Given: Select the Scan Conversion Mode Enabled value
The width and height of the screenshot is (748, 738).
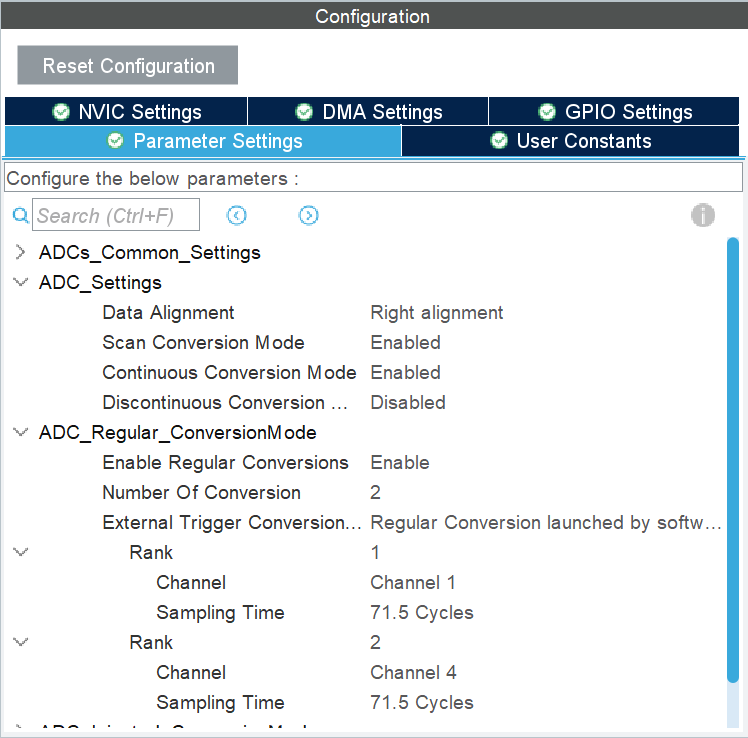Looking at the screenshot, I should 405,342.
